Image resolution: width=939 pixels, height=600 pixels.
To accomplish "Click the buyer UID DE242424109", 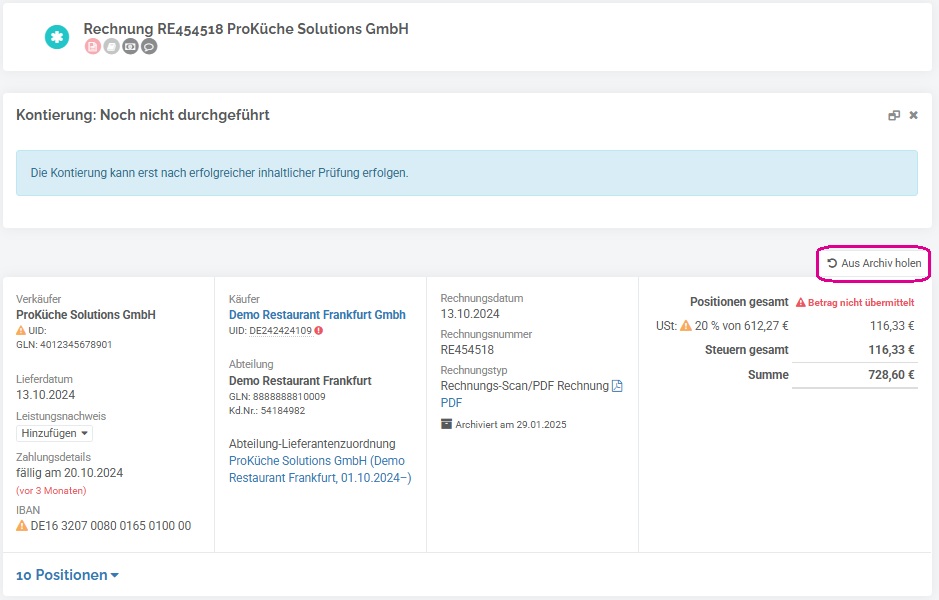I will [280, 331].
